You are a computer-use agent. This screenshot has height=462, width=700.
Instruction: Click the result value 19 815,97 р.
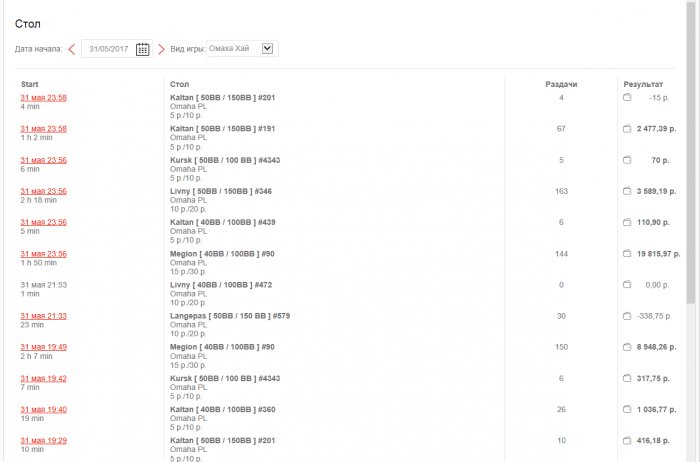(658, 254)
